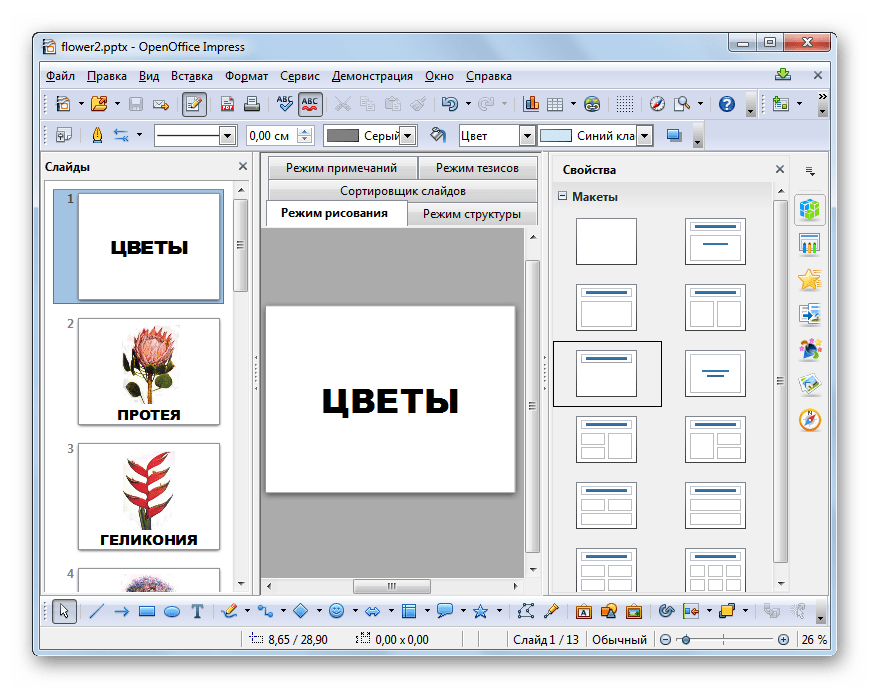
Task: Open the Цвет fill type dropdown
Action: click(x=527, y=135)
